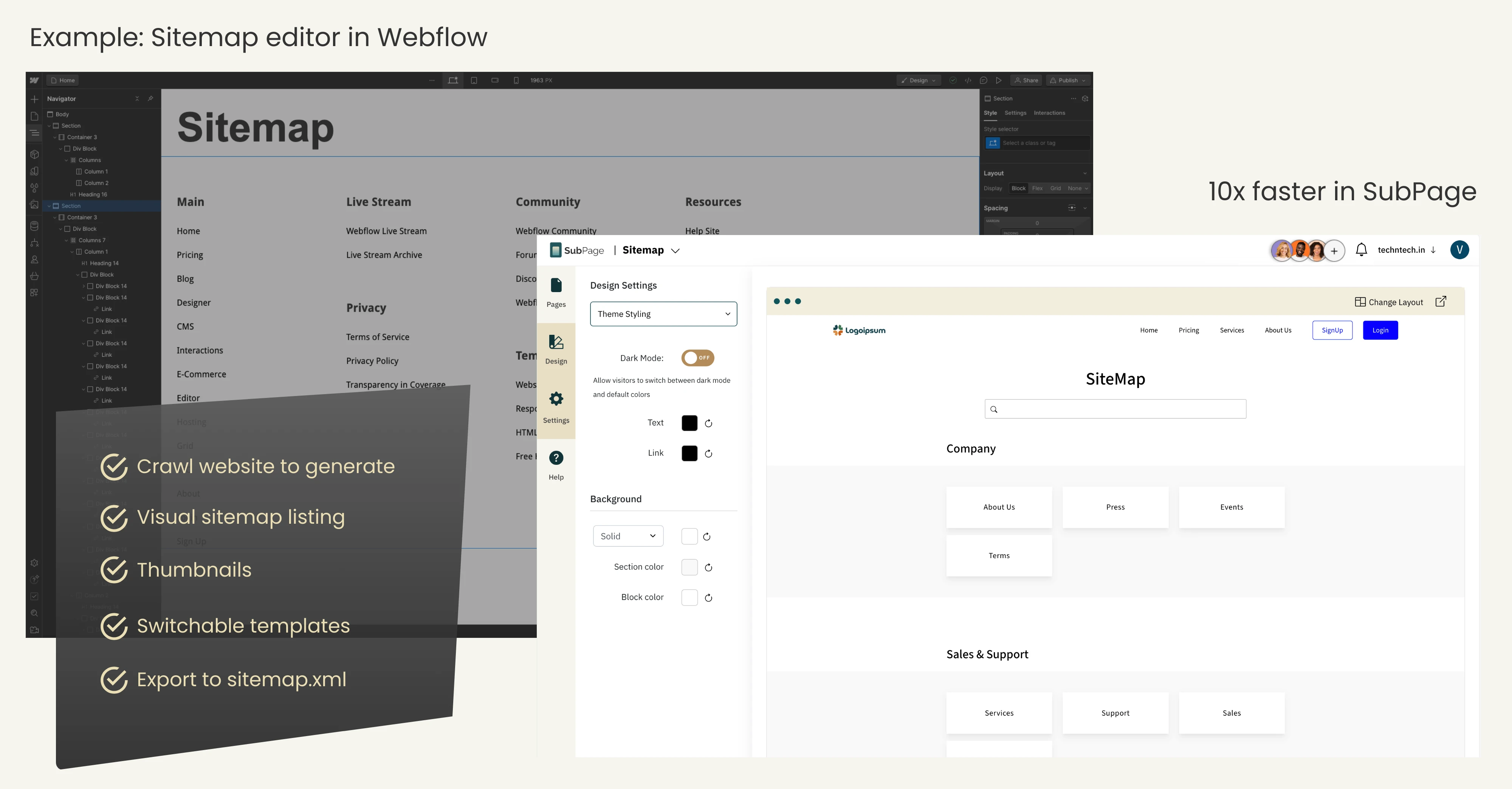This screenshot has height=789, width=1512.
Task: Open the spacing options icon beside Spacing
Action: click(1072, 208)
